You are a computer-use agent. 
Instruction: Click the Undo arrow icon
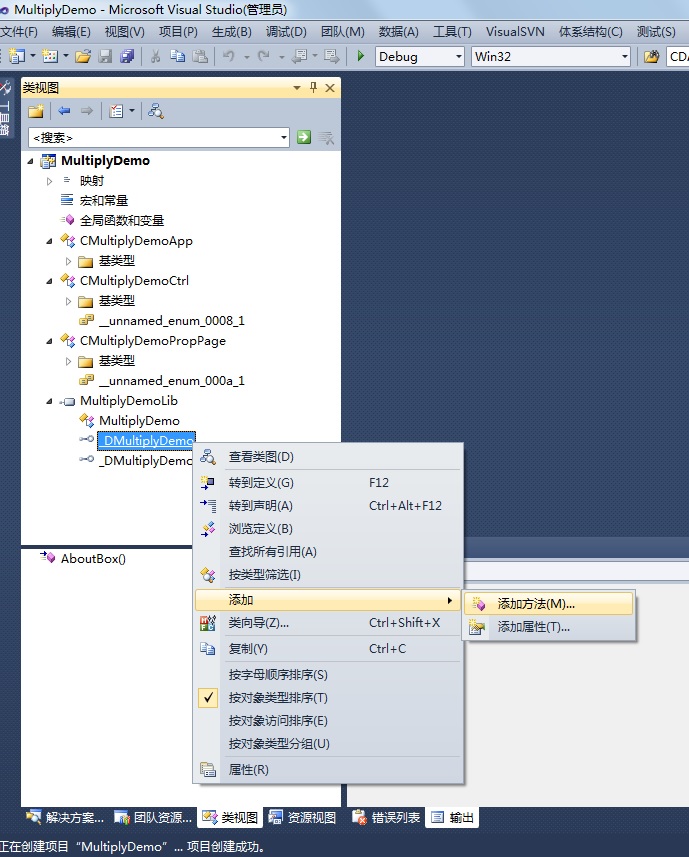pyautogui.click(x=228, y=56)
